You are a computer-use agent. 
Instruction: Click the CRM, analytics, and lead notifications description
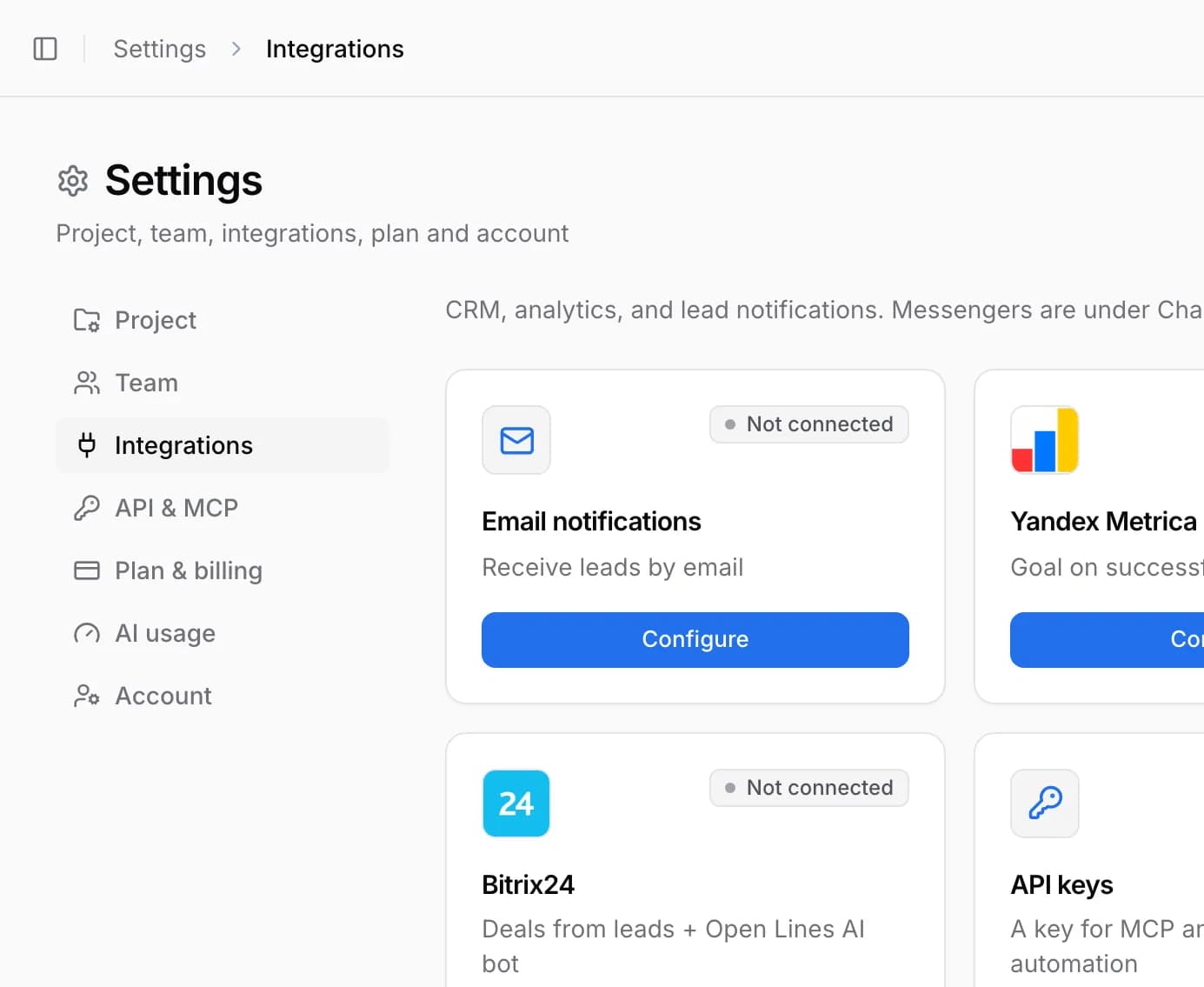(x=824, y=310)
